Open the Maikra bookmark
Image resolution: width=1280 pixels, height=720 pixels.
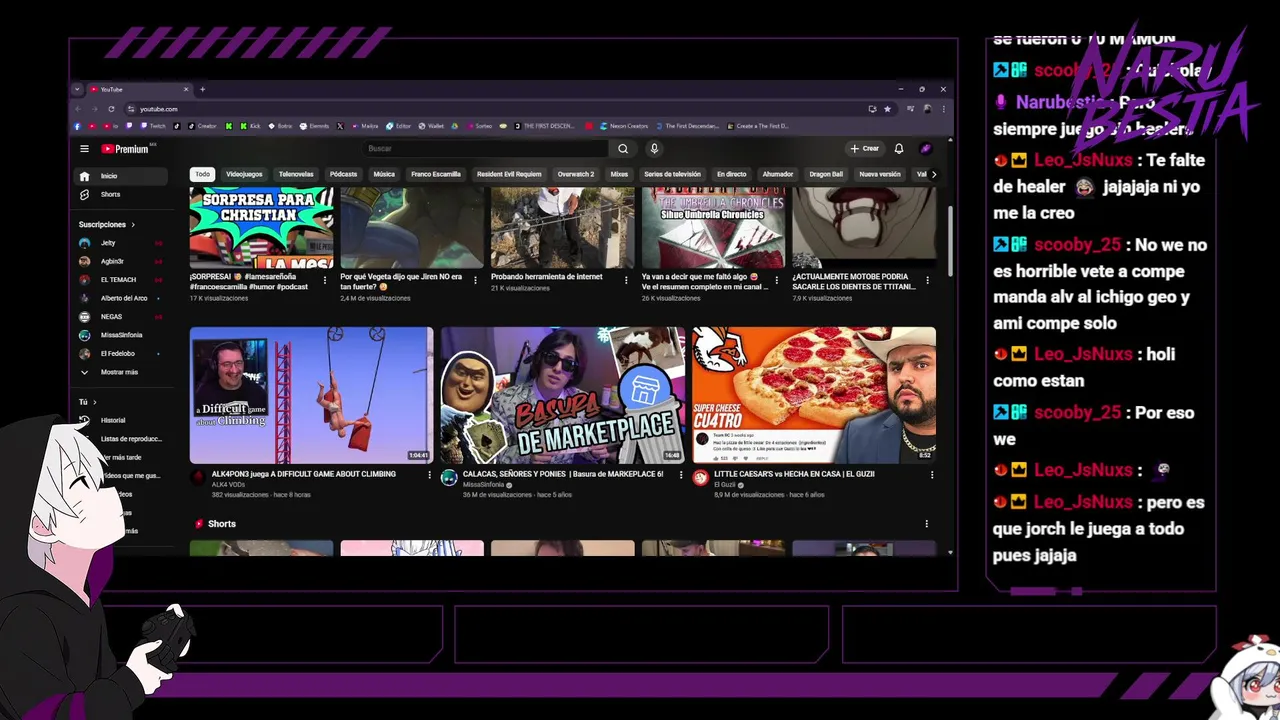(x=364, y=126)
